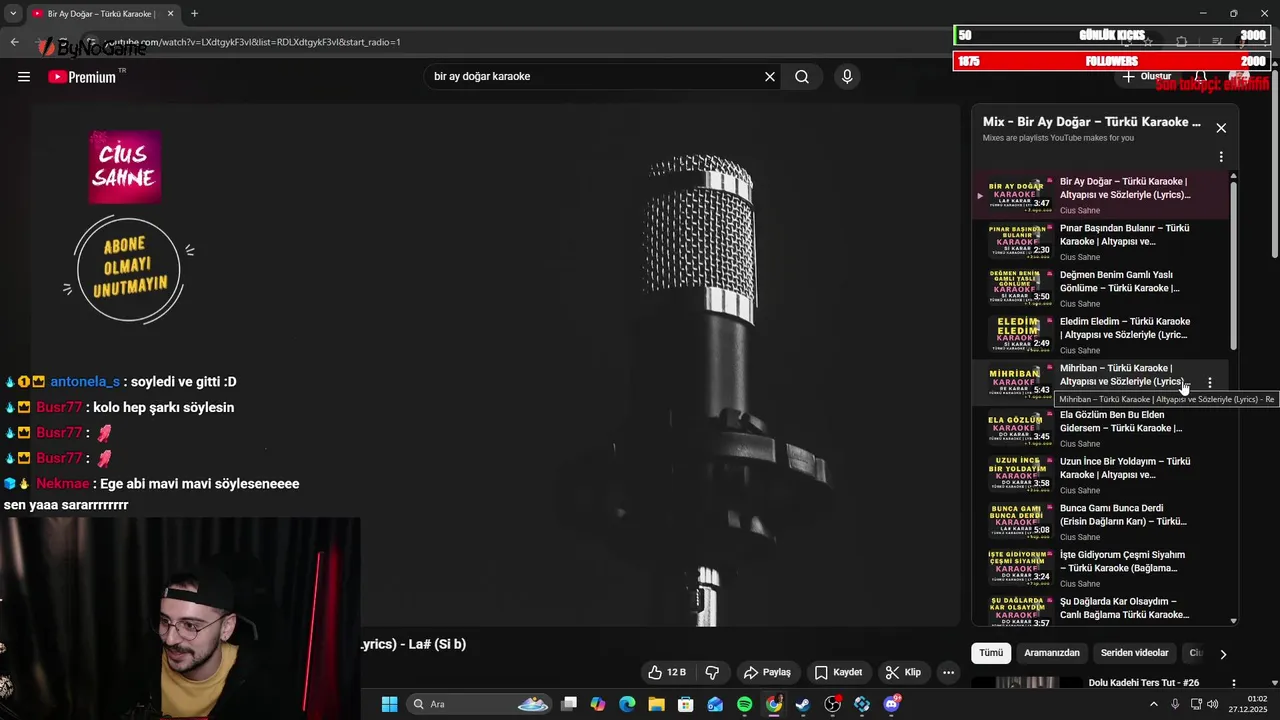Launch Copilot from taskbar
Screen dimensions: 1280x720
point(598,704)
